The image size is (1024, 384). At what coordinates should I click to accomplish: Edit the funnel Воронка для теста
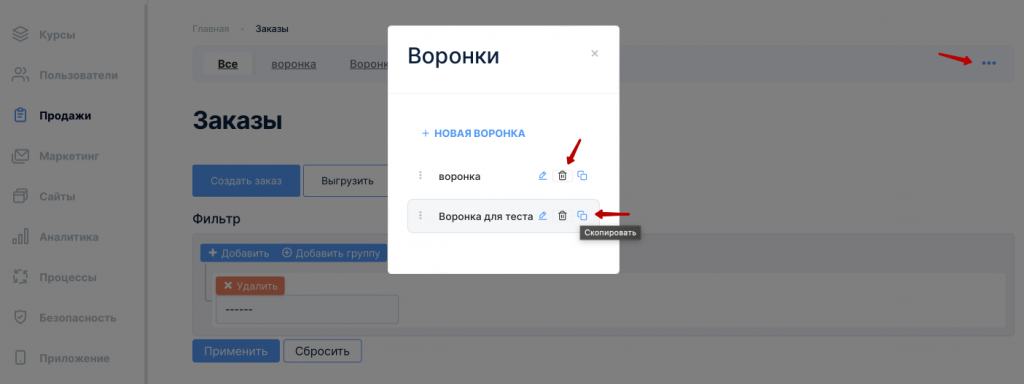pos(542,216)
